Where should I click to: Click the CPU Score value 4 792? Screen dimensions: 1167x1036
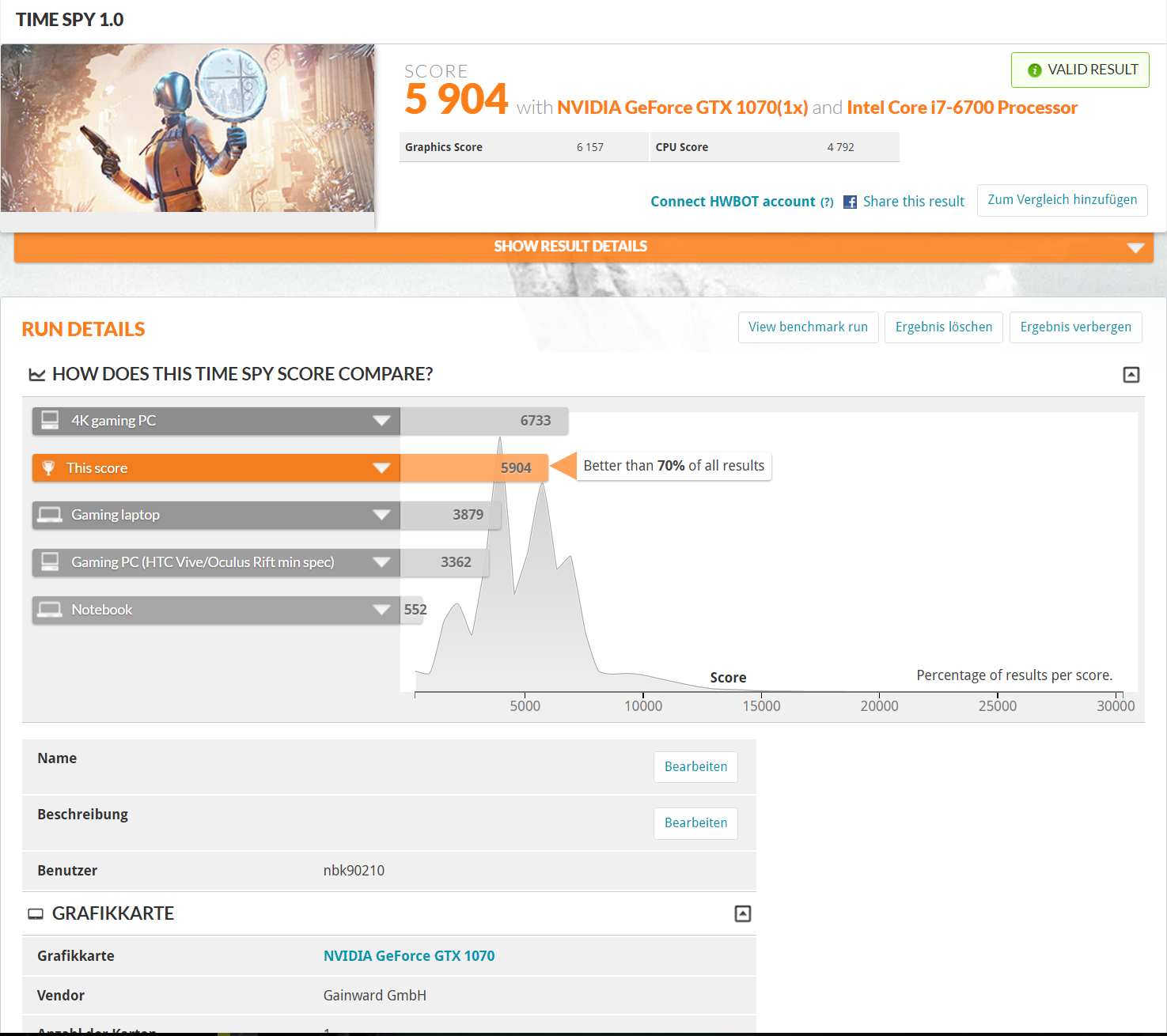click(x=841, y=147)
